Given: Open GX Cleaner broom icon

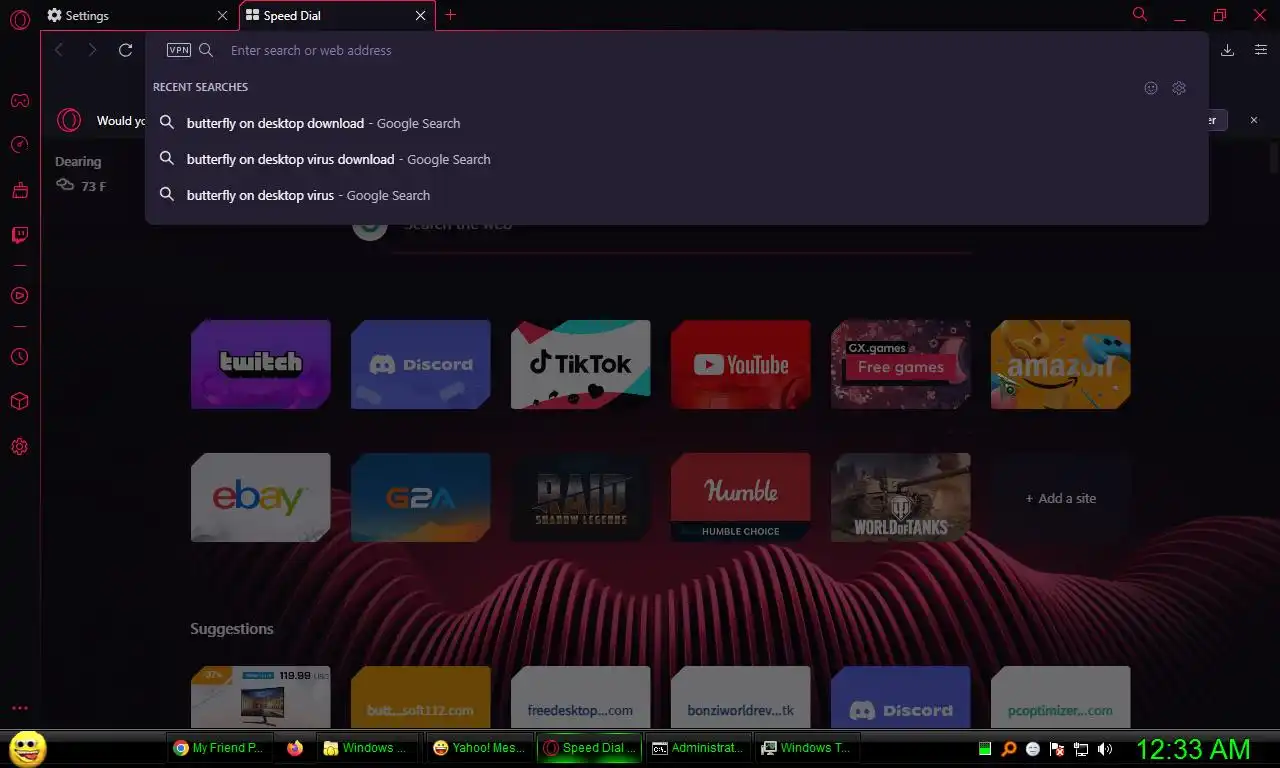Looking at the screenshot, I should click(x=19, y=190).
